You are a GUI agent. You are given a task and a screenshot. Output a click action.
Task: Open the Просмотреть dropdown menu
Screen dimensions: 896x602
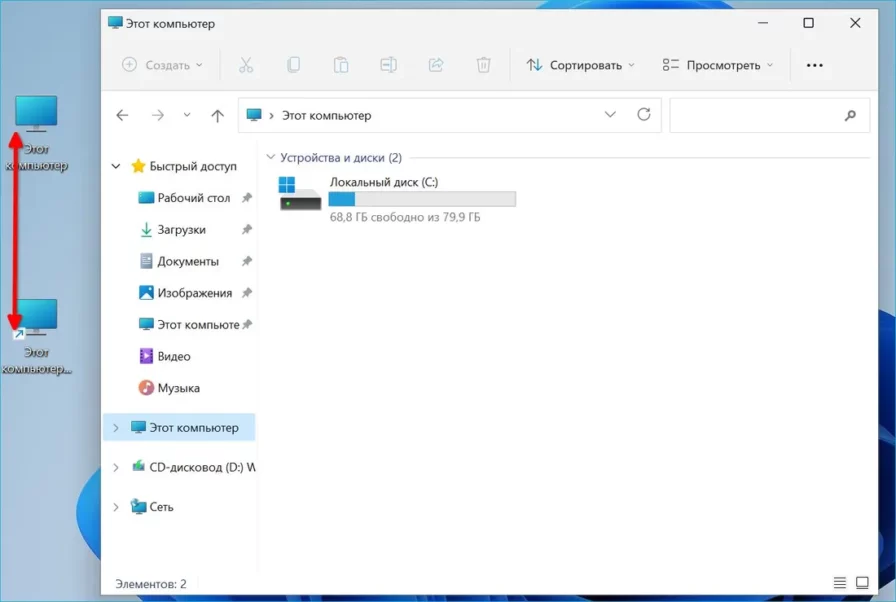tap(718, 65)
